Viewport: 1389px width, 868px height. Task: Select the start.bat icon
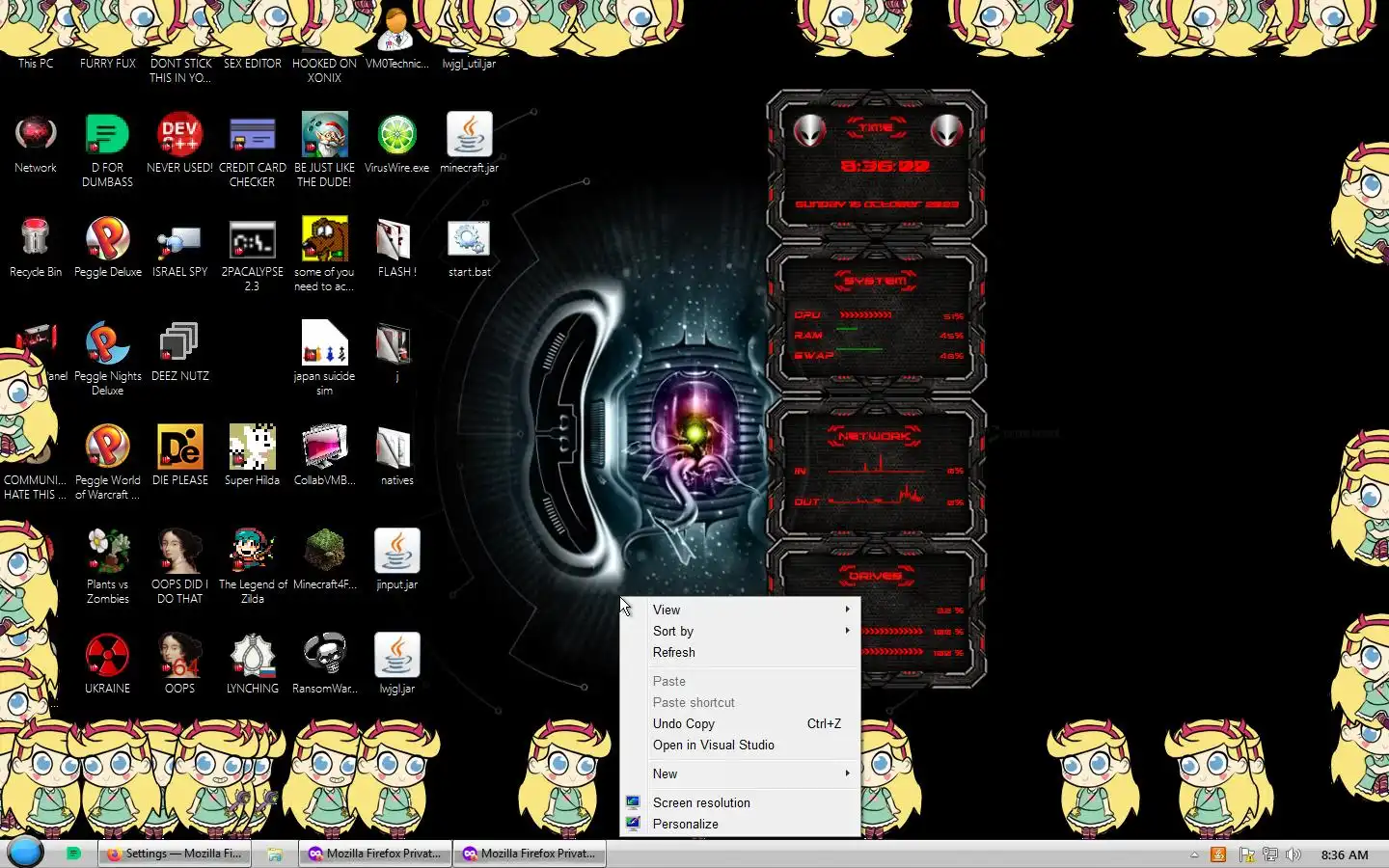[469, 247]
